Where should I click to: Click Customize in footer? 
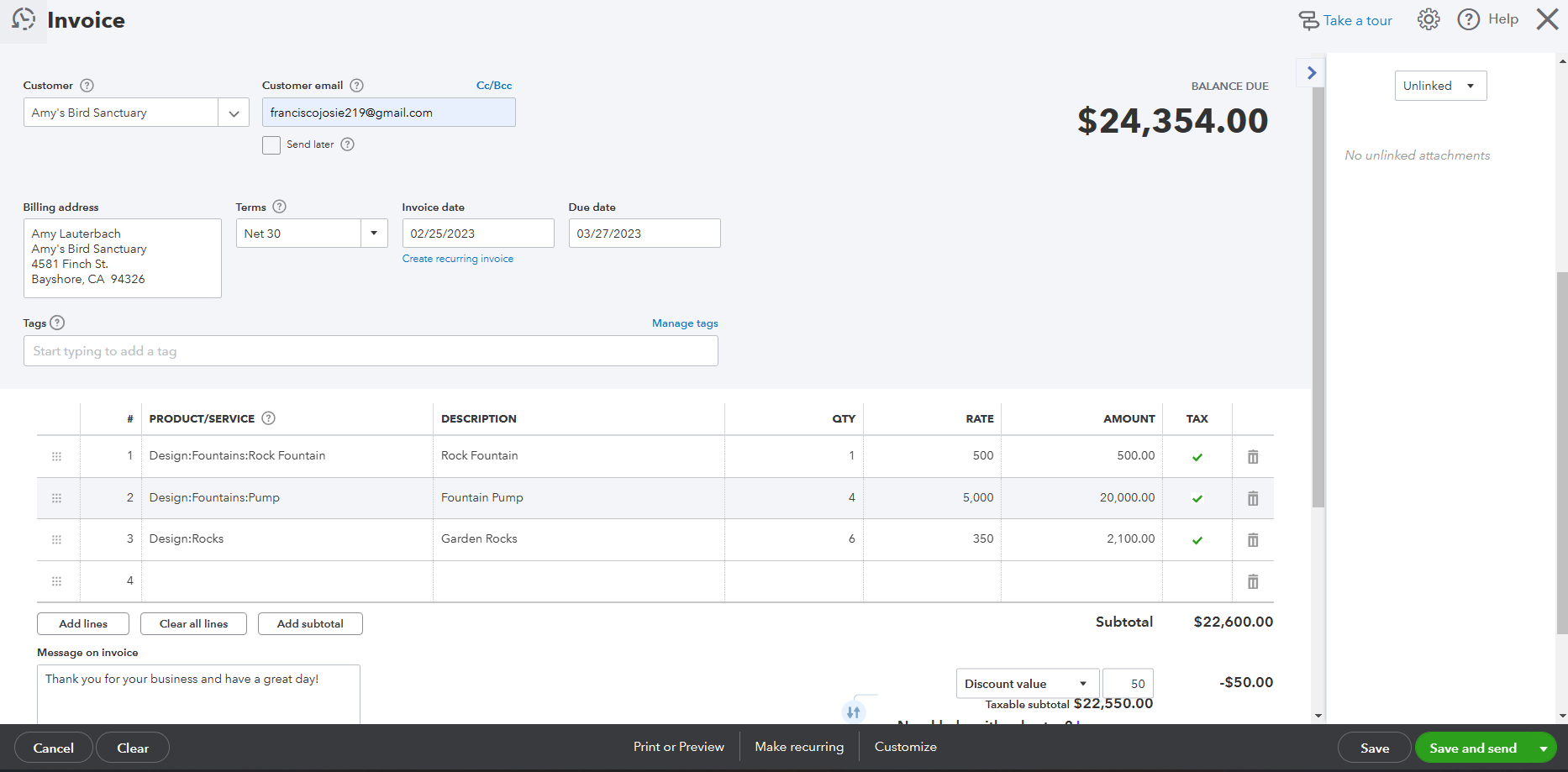(906, 747)
